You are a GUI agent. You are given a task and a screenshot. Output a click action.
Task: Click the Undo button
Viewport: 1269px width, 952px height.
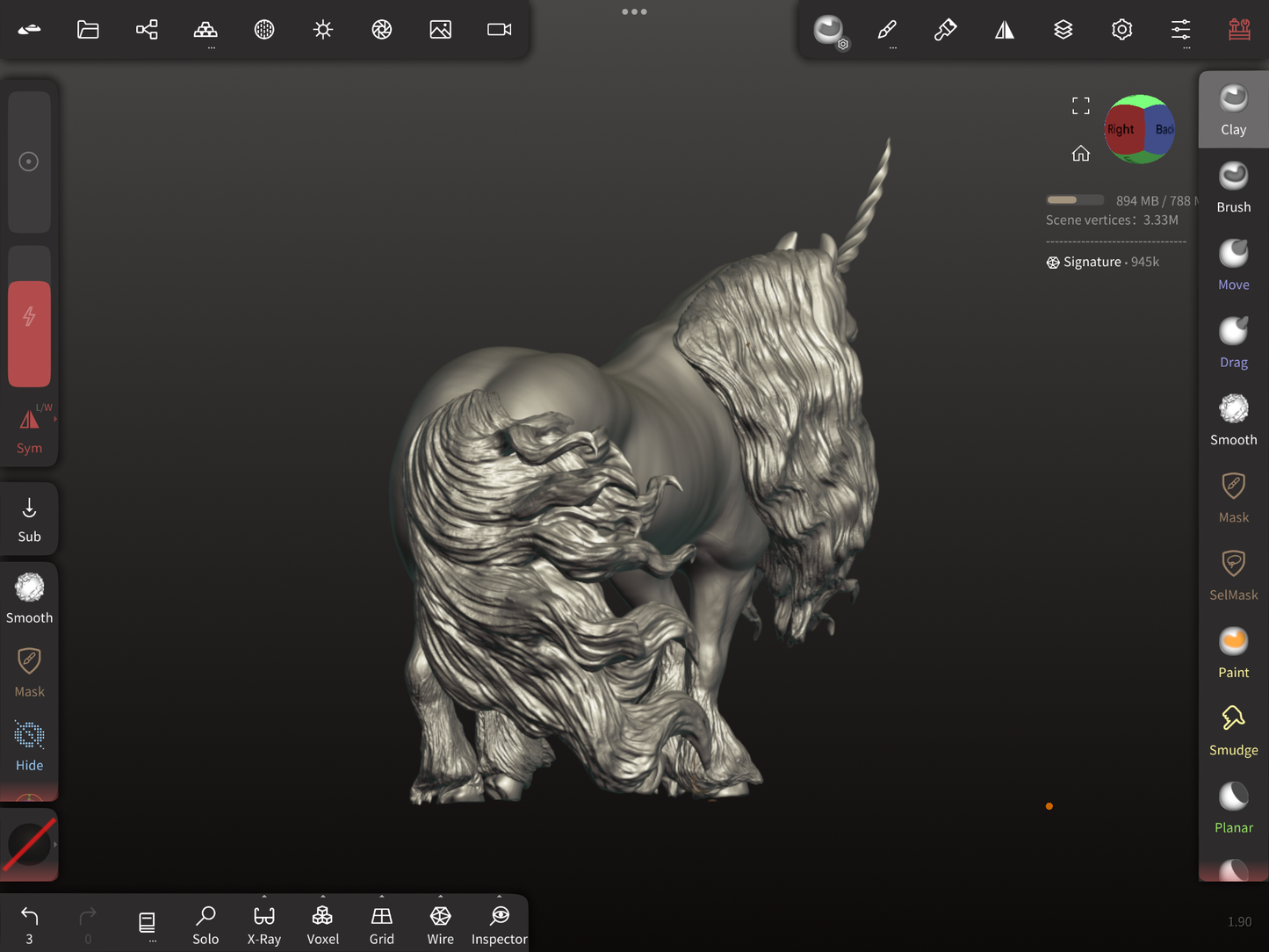click(29, 924)
